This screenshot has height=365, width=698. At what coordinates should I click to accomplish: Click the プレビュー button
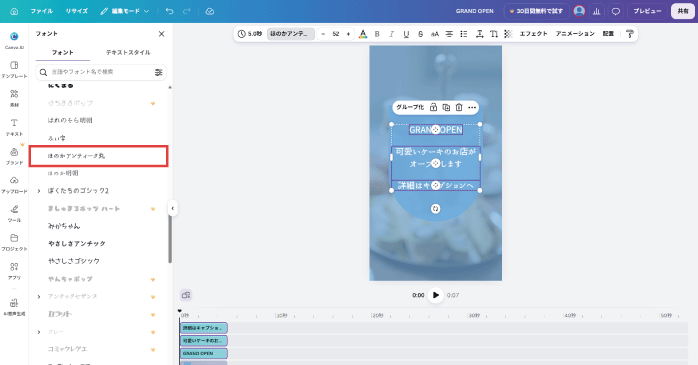(648, 11)
